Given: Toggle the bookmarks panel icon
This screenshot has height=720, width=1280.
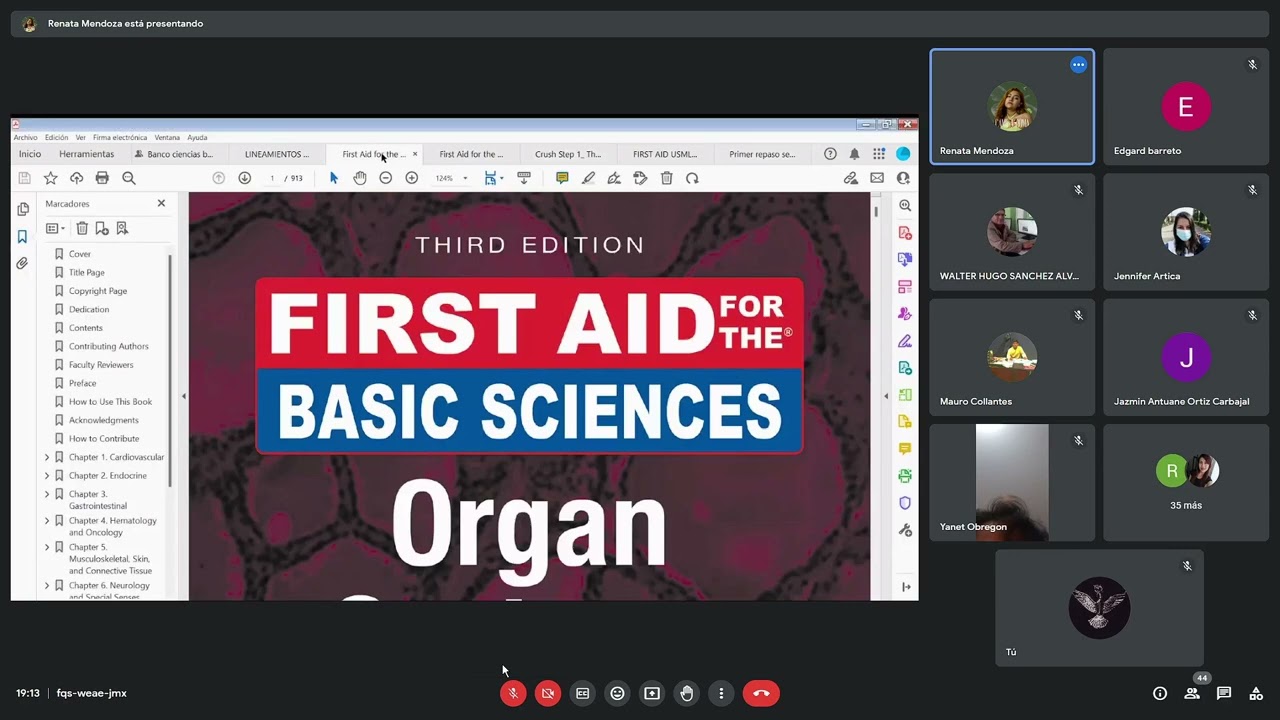Looking at the screenshot, I should tap(22, 237).
